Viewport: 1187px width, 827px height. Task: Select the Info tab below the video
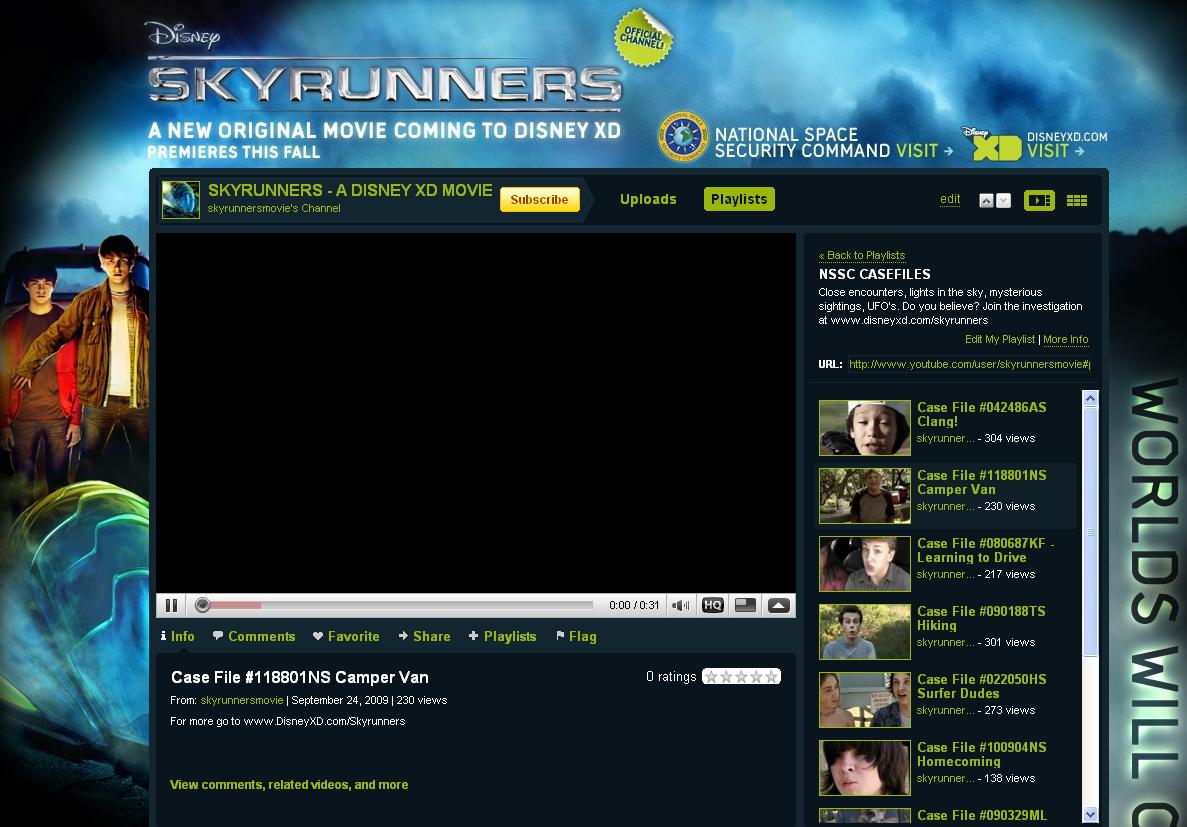177,636
